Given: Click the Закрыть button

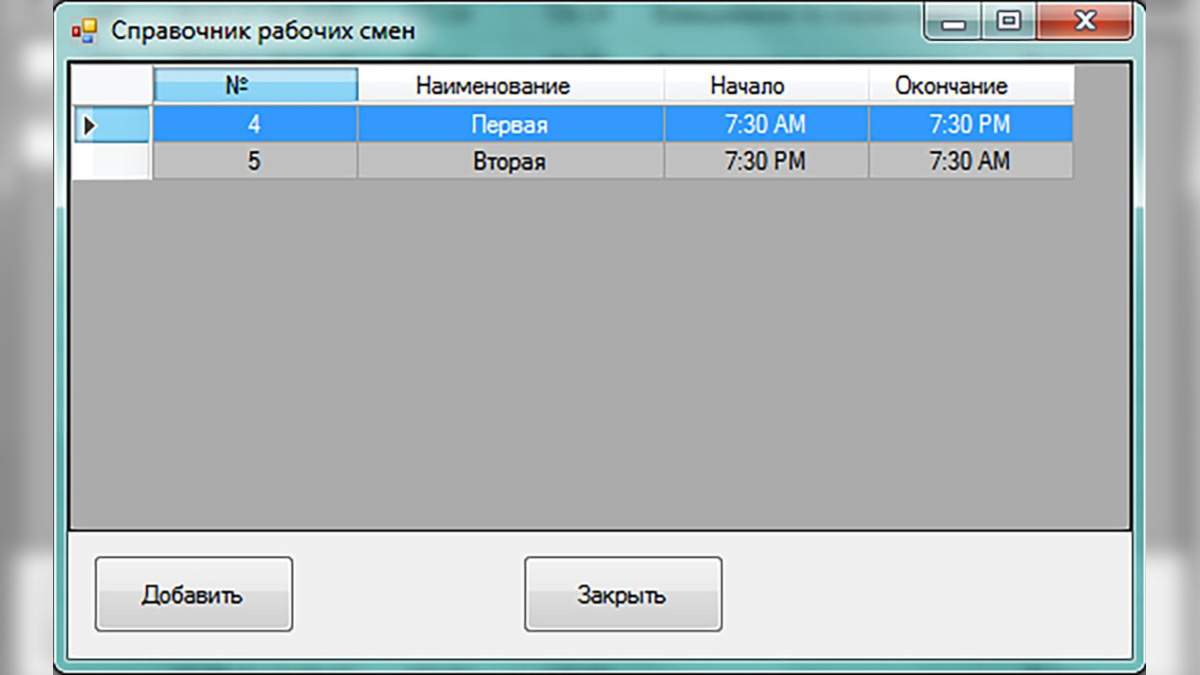Looking at the screenshot, I should pos(623,594).
